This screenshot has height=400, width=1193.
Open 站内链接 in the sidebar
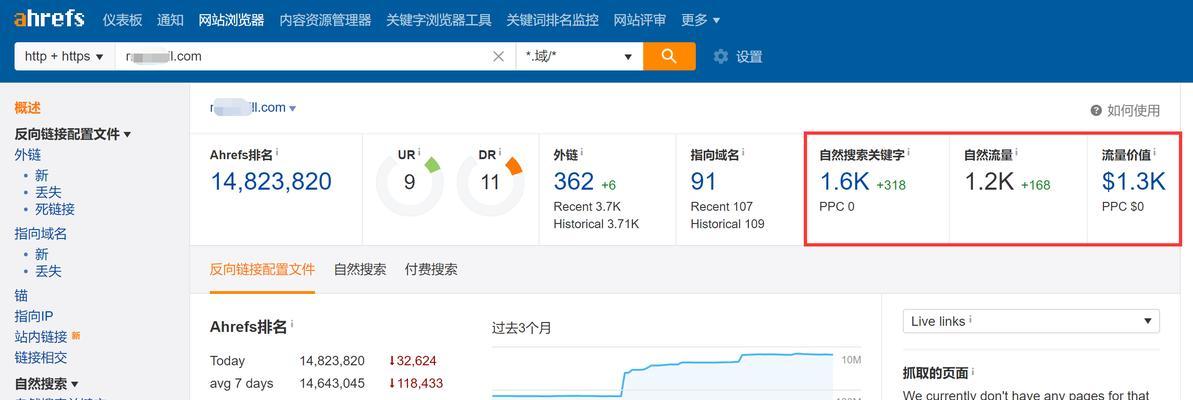[41, 337]
